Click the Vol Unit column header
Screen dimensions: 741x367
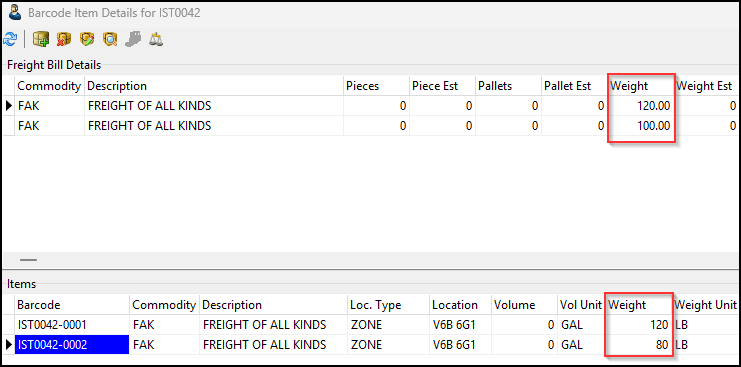click(x=581, y=305)
